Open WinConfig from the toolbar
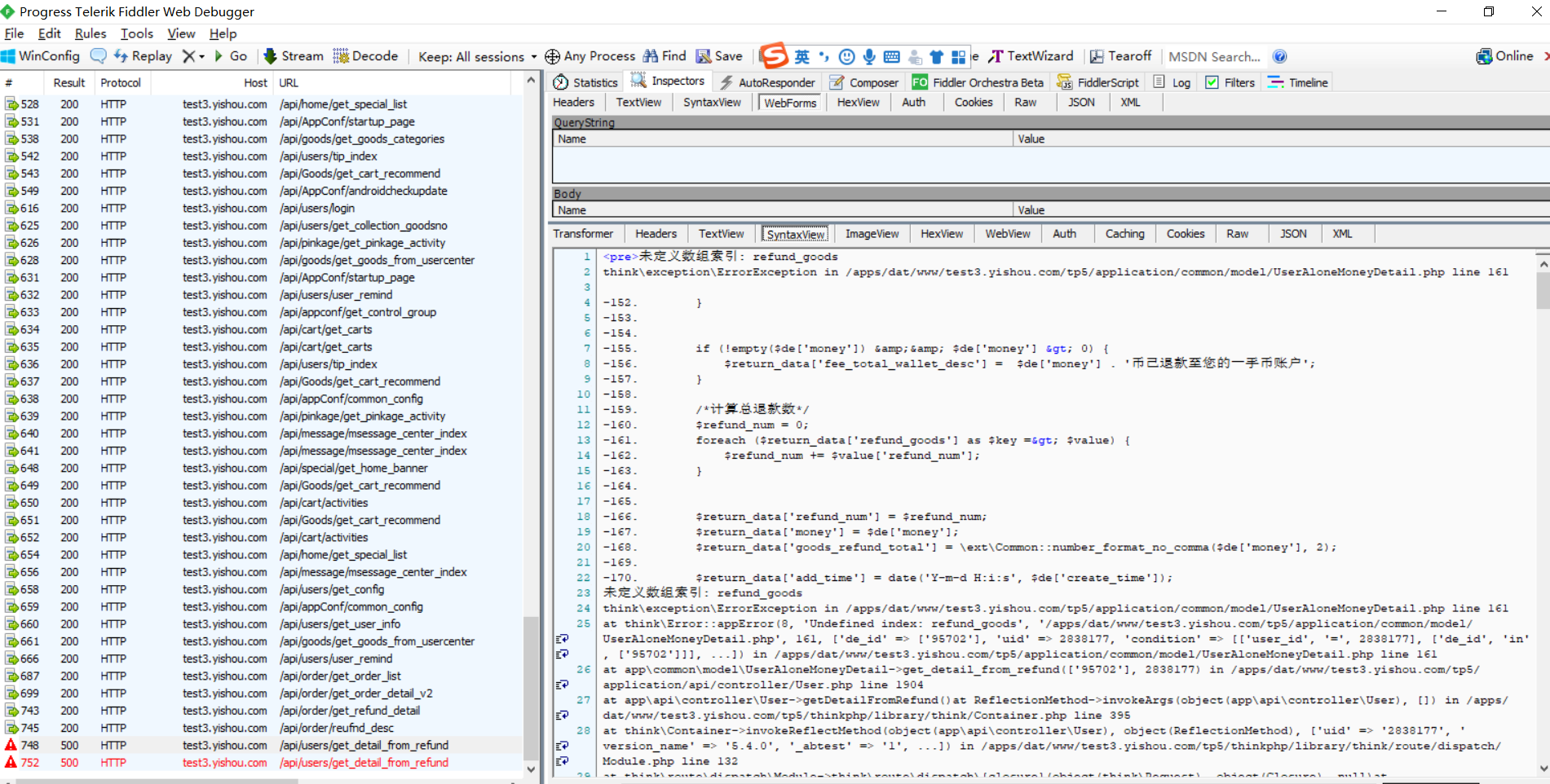 41,56
